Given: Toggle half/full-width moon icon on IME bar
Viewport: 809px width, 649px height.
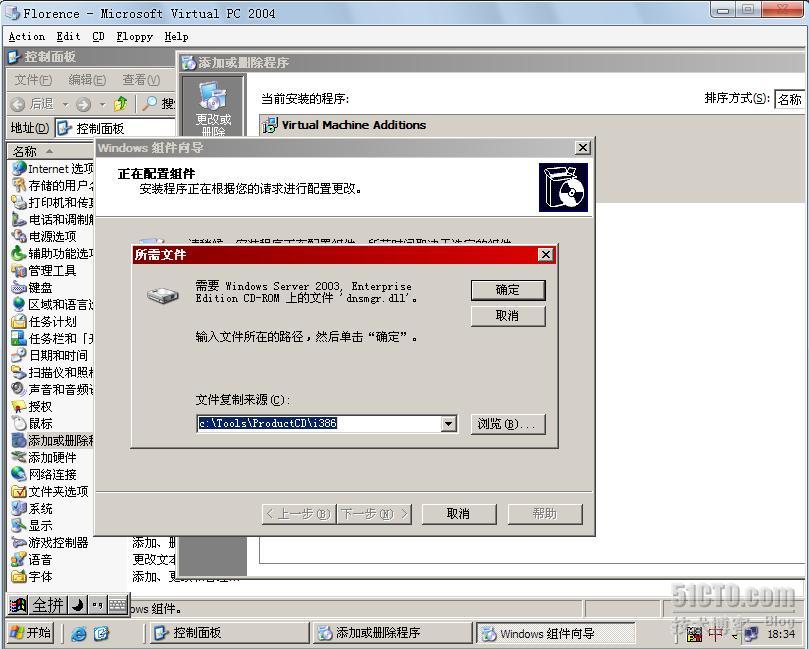Looking at the screenshot, I should pos(77,605).
